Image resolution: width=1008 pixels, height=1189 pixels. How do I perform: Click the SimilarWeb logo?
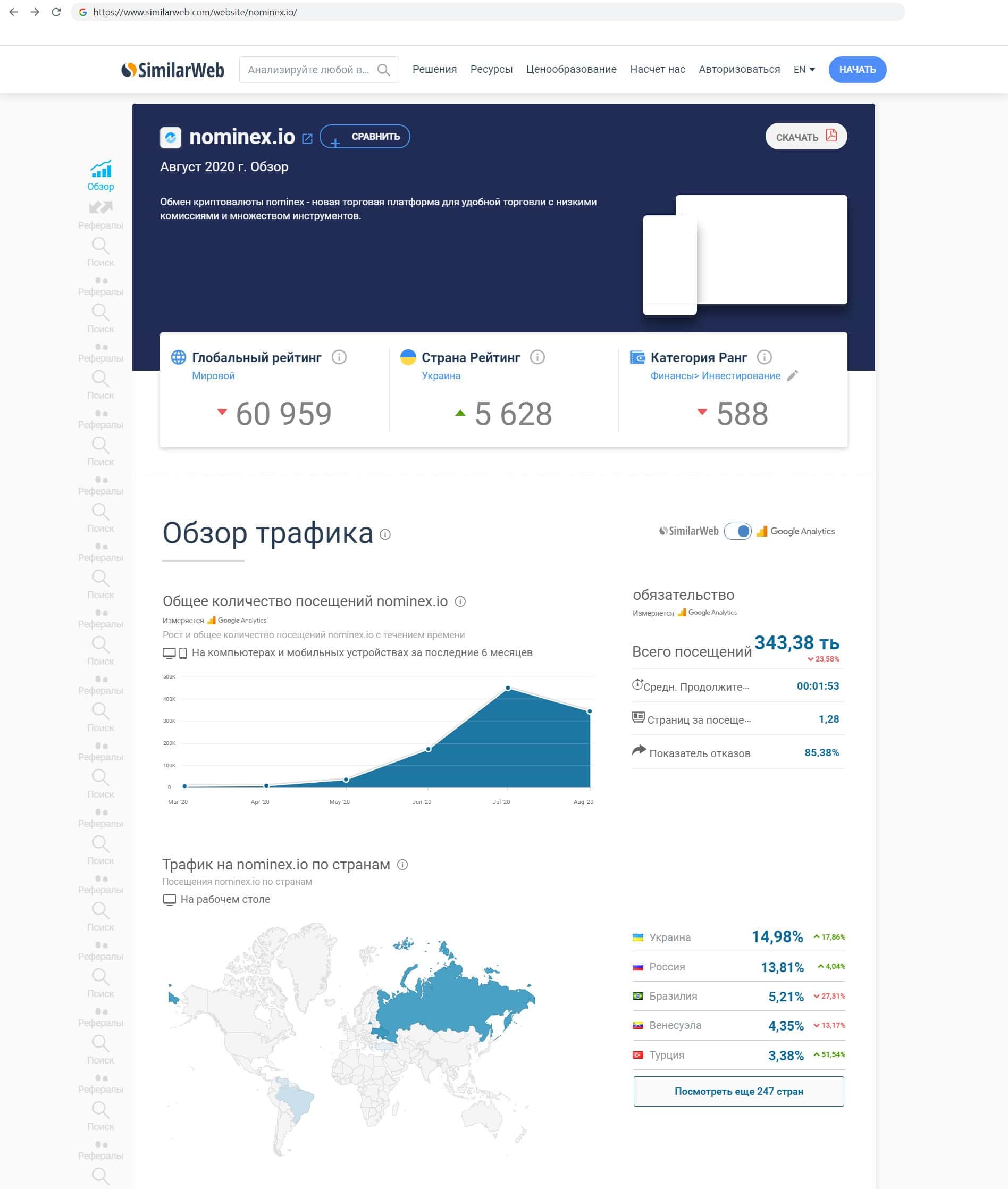[x=173, y=70]
